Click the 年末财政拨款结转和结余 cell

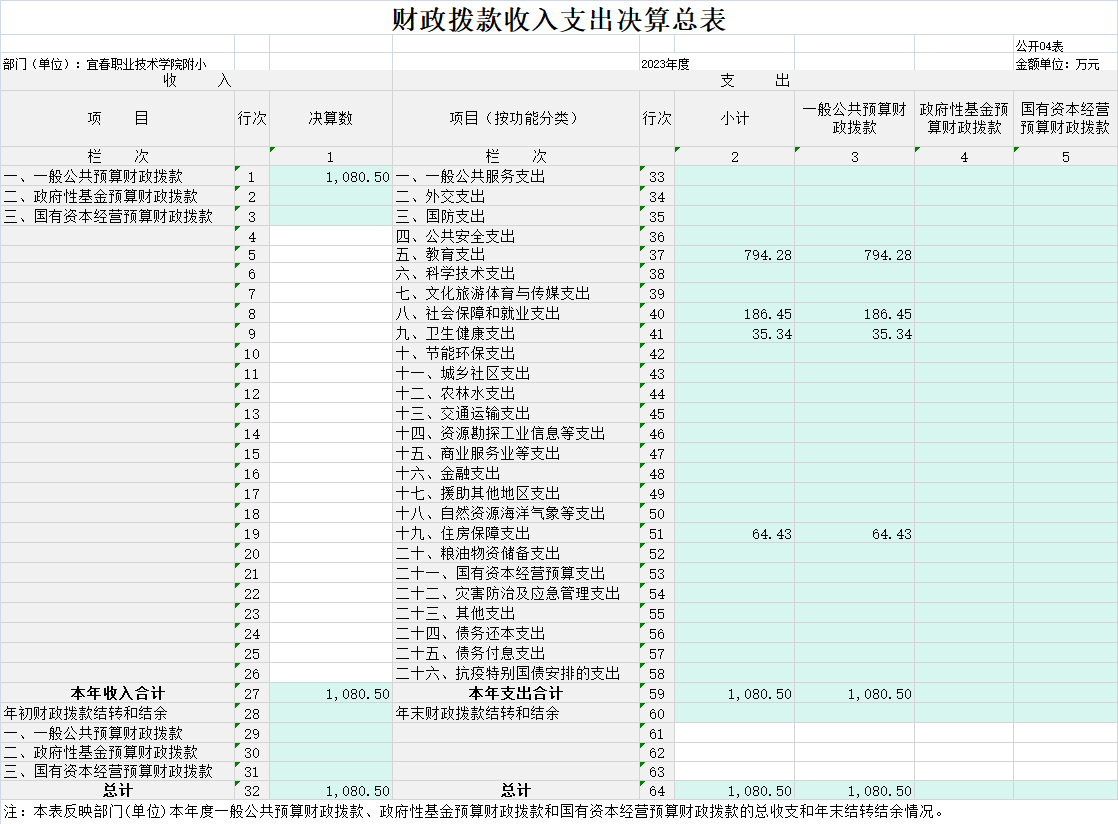click(478, 713)
